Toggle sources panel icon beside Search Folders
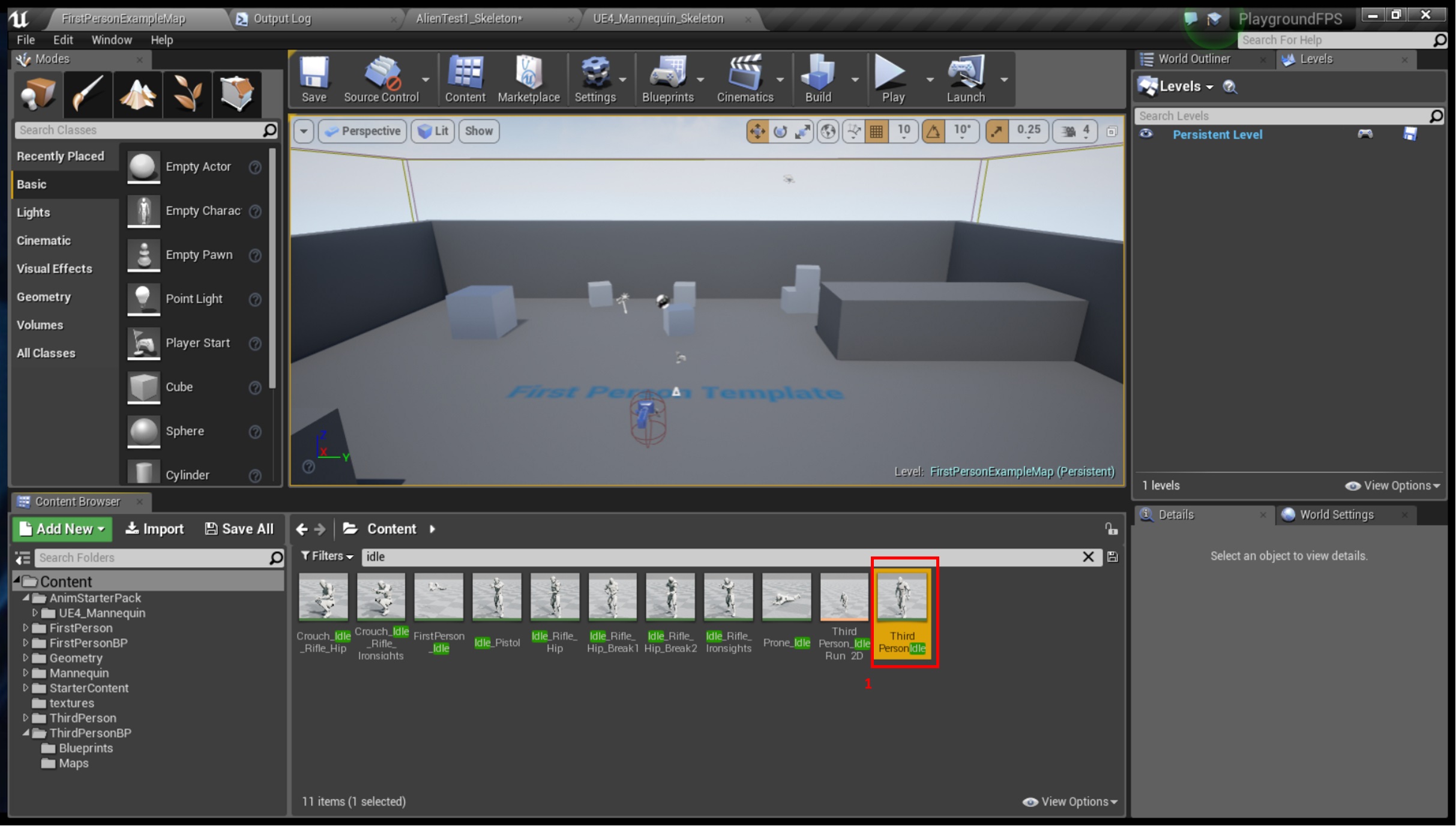The height and width of the screenshot is (826, 1456). 23,558
